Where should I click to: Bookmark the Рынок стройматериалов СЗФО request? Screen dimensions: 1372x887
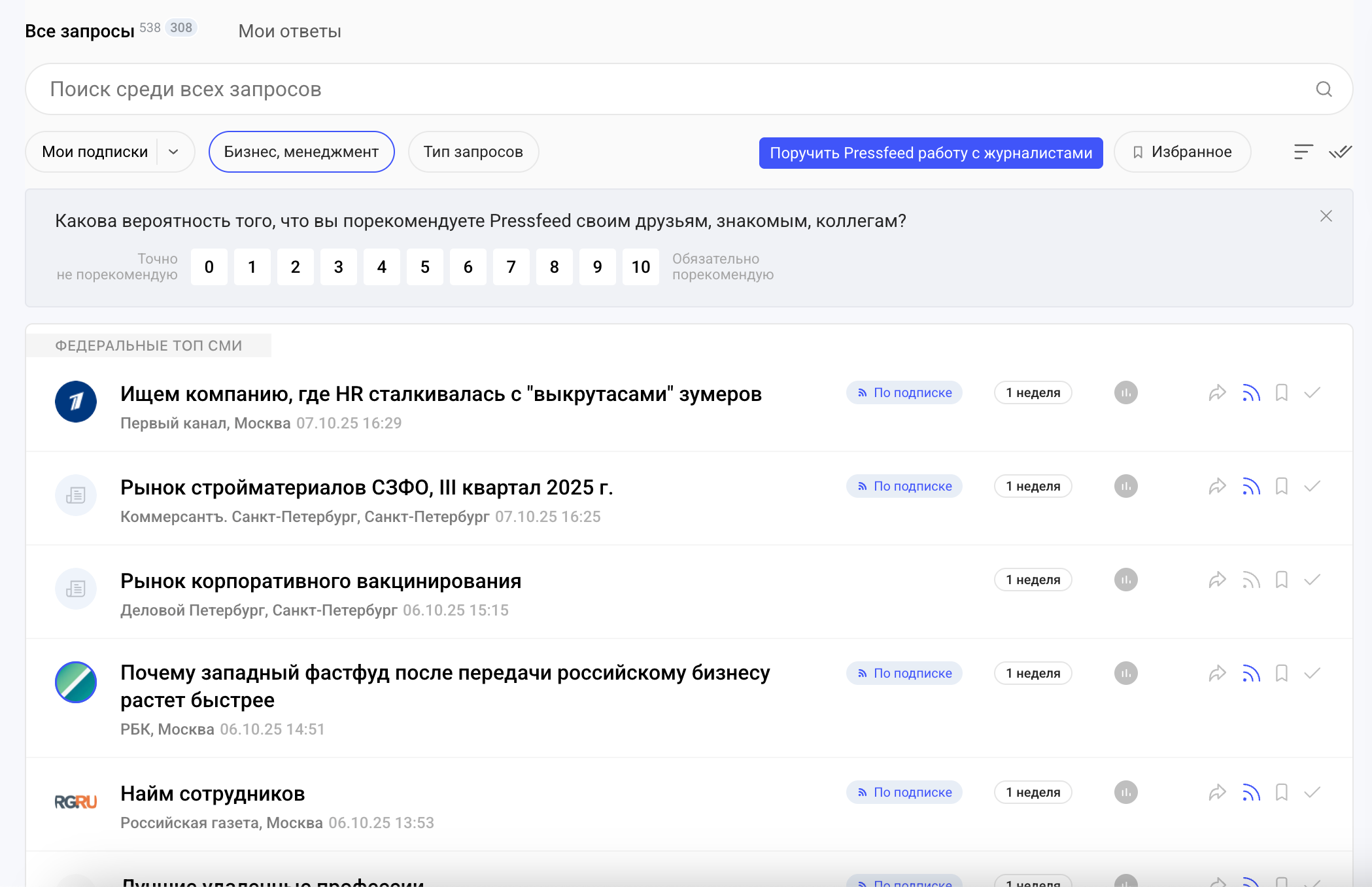[1282, 487]
